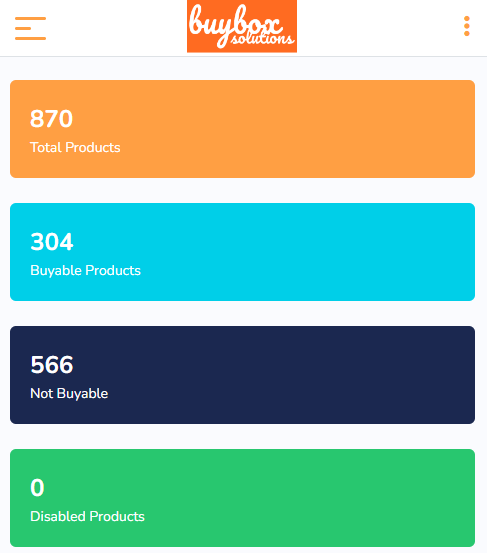The width and height of the screenshot is (487, 553).
Task: Click the 566 not buyable count
Action: click(x=52, y=365)
